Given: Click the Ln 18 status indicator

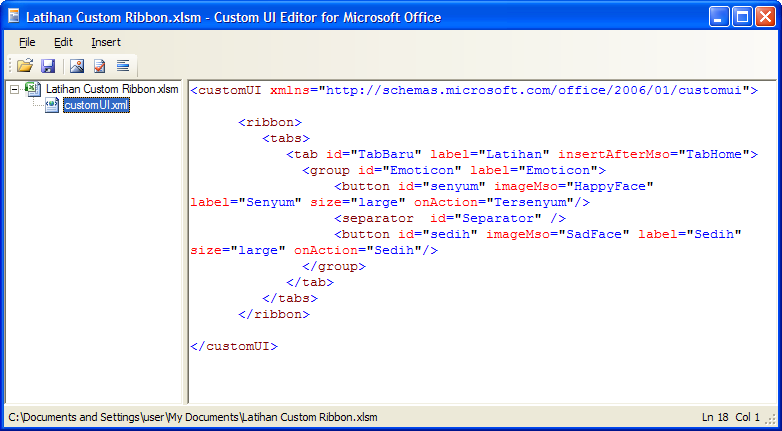Looking at the screenshot, I should click(x=715, y=417).
